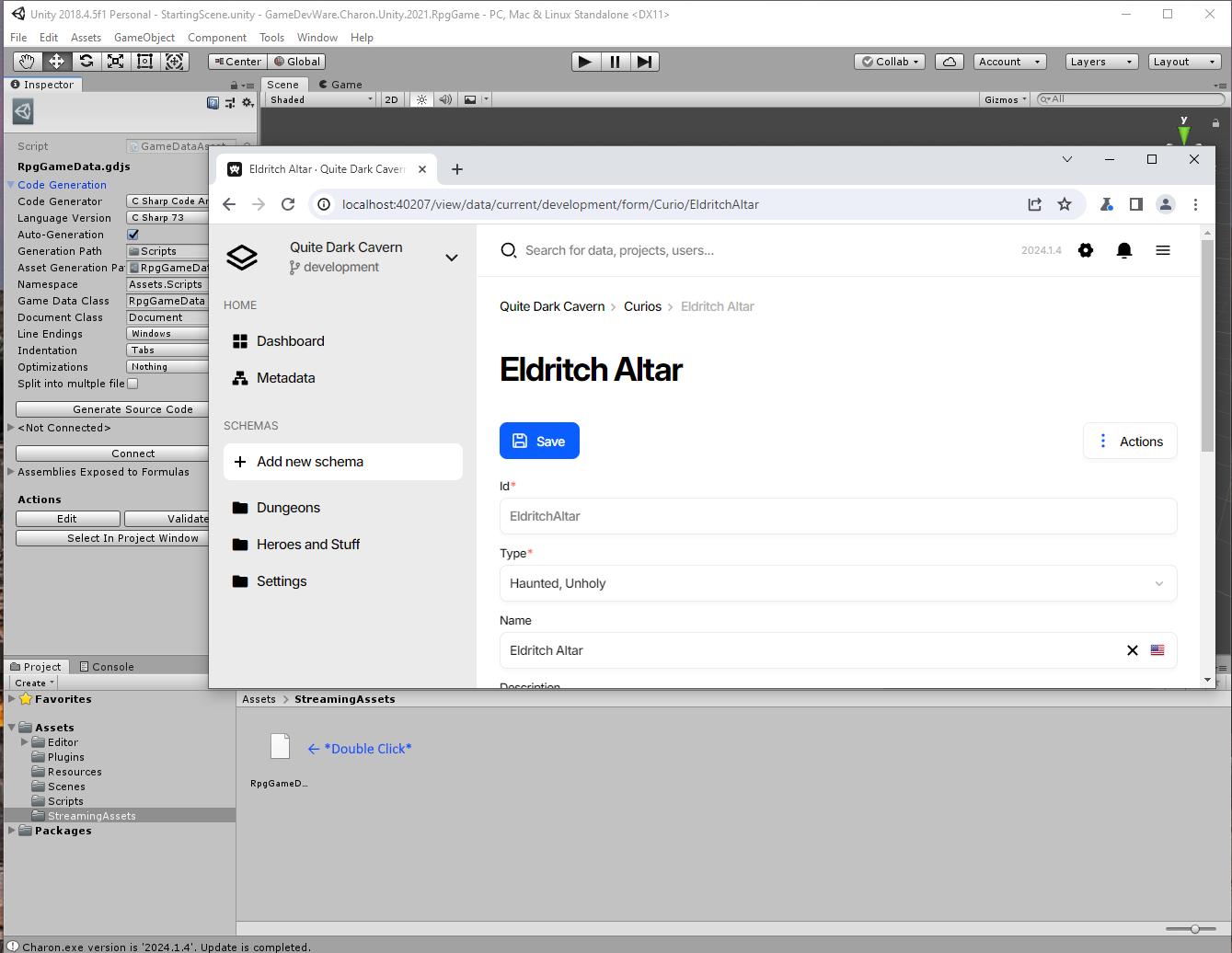Click the blue Save button
This screenshot has height=953, width=1232.
(x=539, y=441)
